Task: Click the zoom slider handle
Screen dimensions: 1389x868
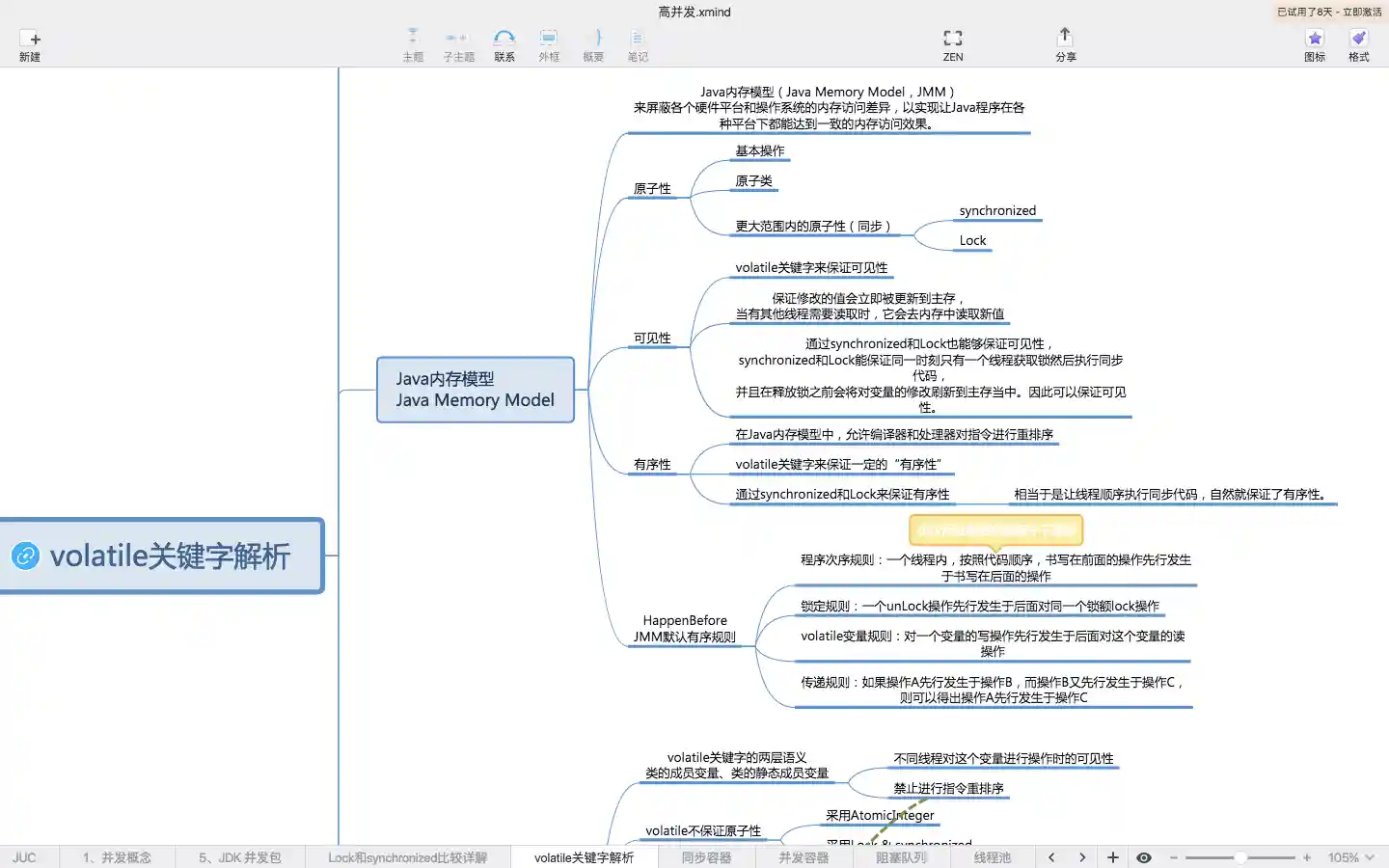Action: coord(1240,857)
